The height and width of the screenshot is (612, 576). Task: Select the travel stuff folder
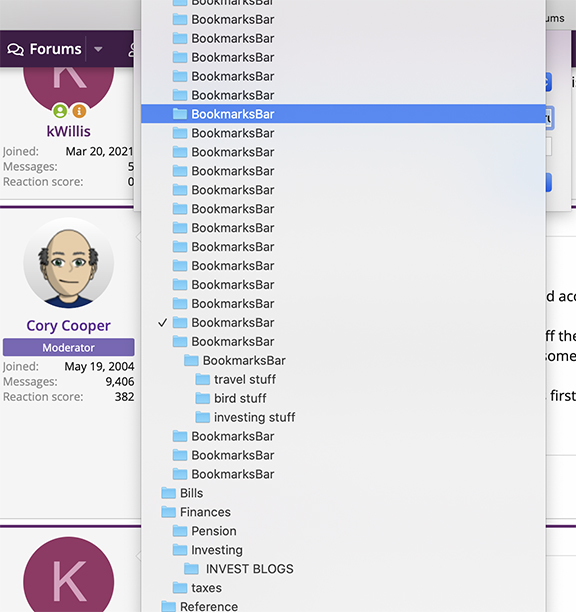[x=343, y=379]
